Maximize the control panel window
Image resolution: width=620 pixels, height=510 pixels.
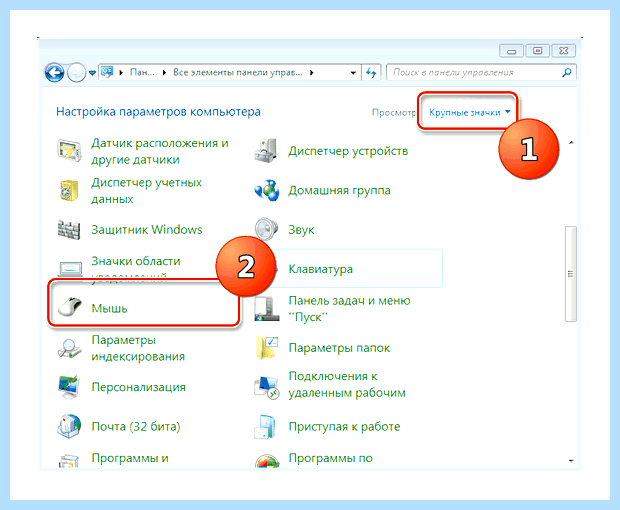point(537,51)
